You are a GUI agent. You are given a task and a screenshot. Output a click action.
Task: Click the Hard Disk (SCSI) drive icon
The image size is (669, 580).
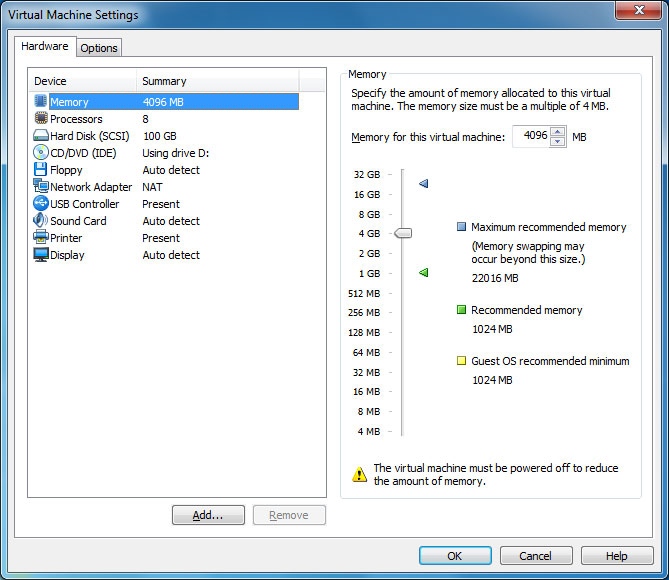[x=41, y=136]
